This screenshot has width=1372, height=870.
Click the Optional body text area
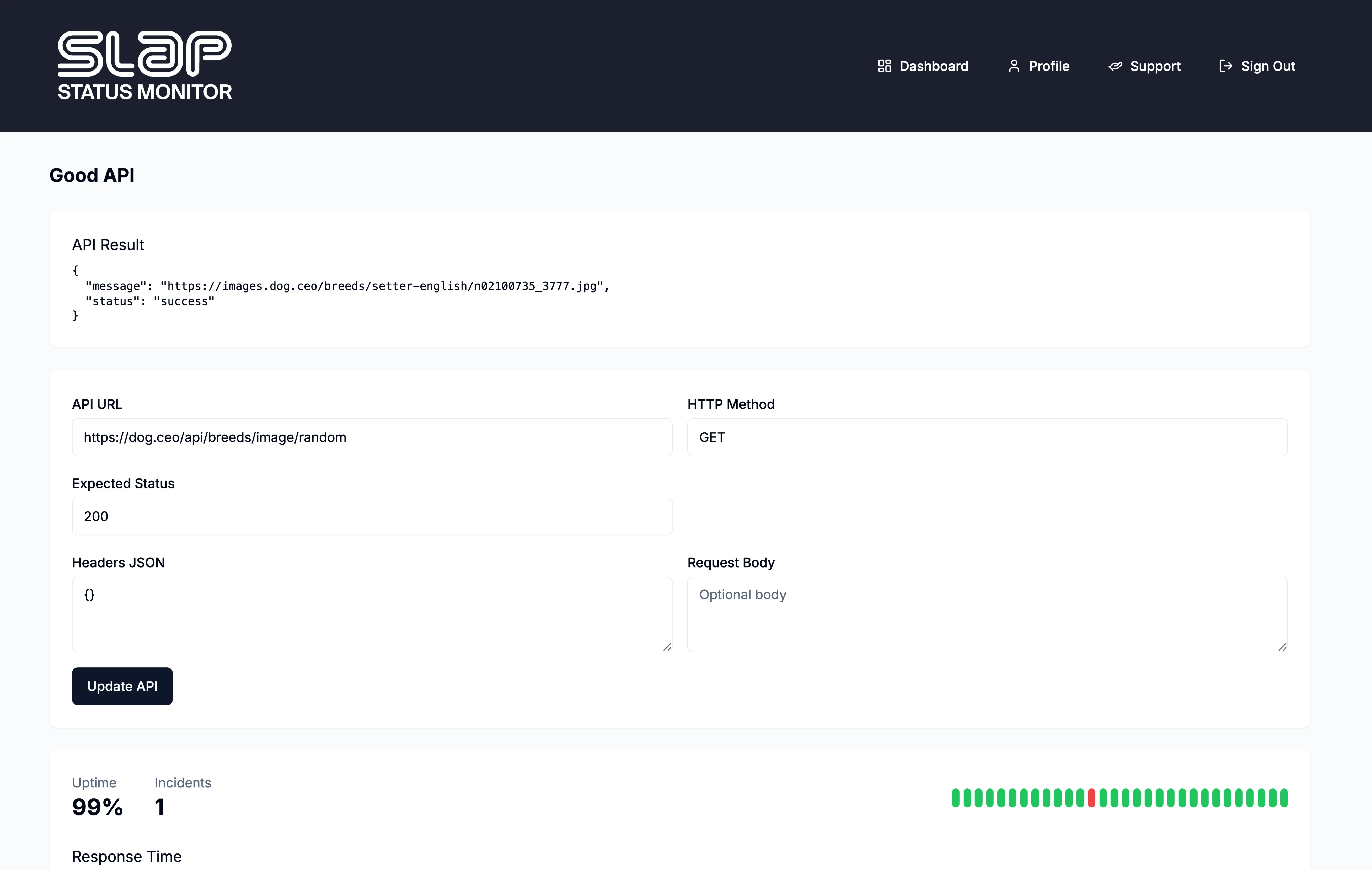pyautogui.click(x=987, y=614)
